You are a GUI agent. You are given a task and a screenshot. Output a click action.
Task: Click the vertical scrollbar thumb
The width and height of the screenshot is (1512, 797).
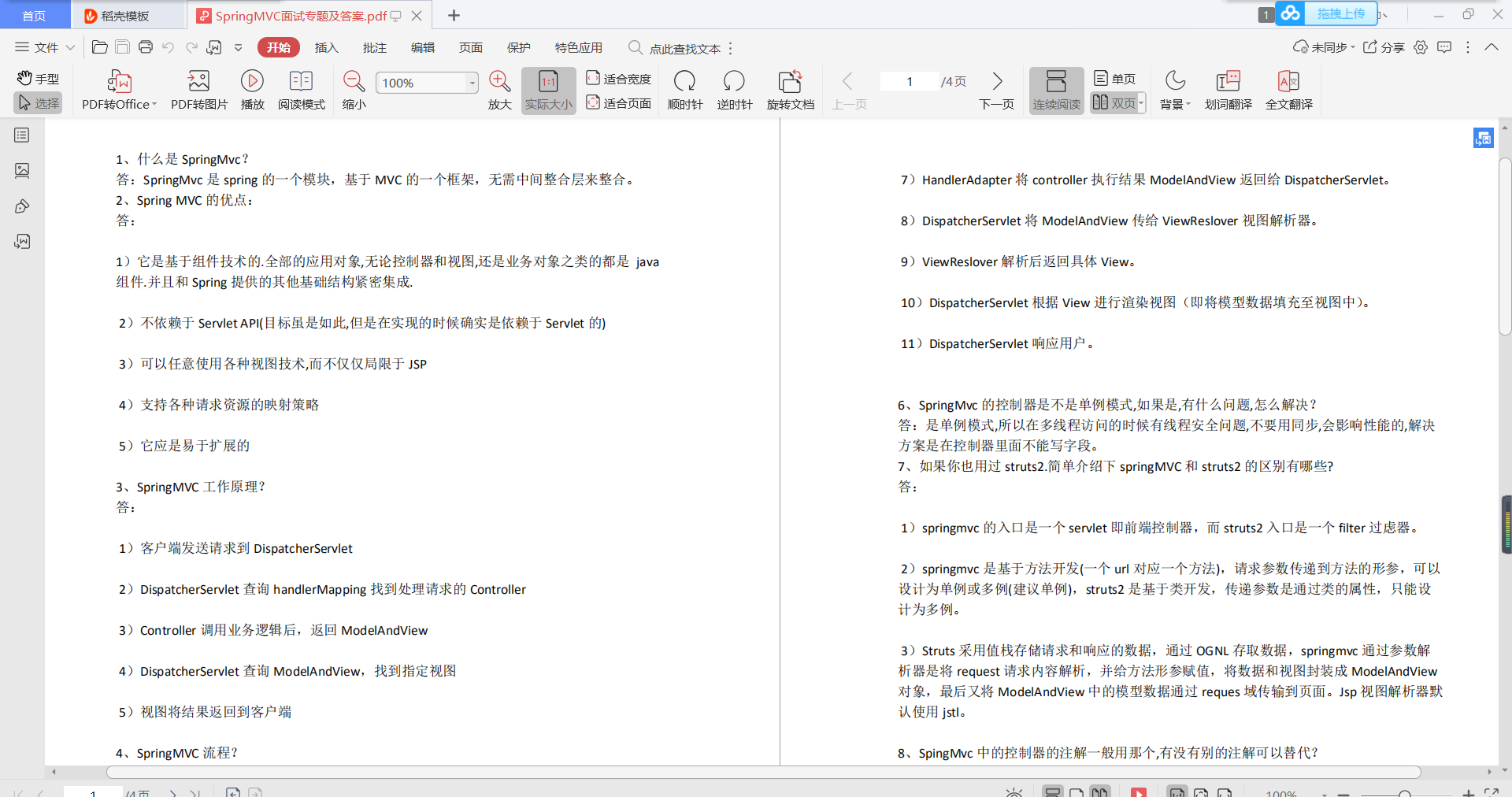click(1505, 247)
